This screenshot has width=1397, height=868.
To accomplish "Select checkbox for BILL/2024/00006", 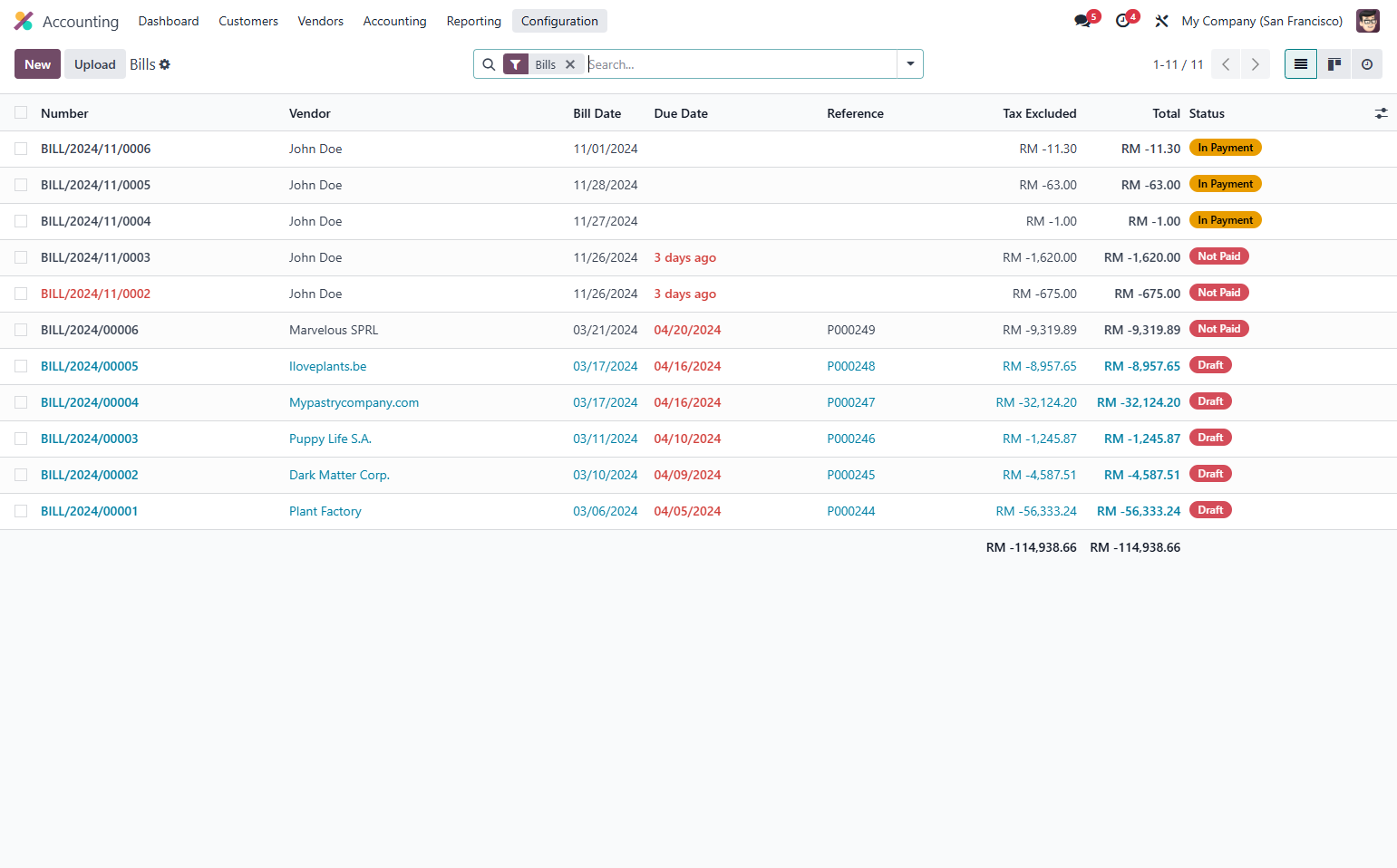I will click(x=21, y=330).
